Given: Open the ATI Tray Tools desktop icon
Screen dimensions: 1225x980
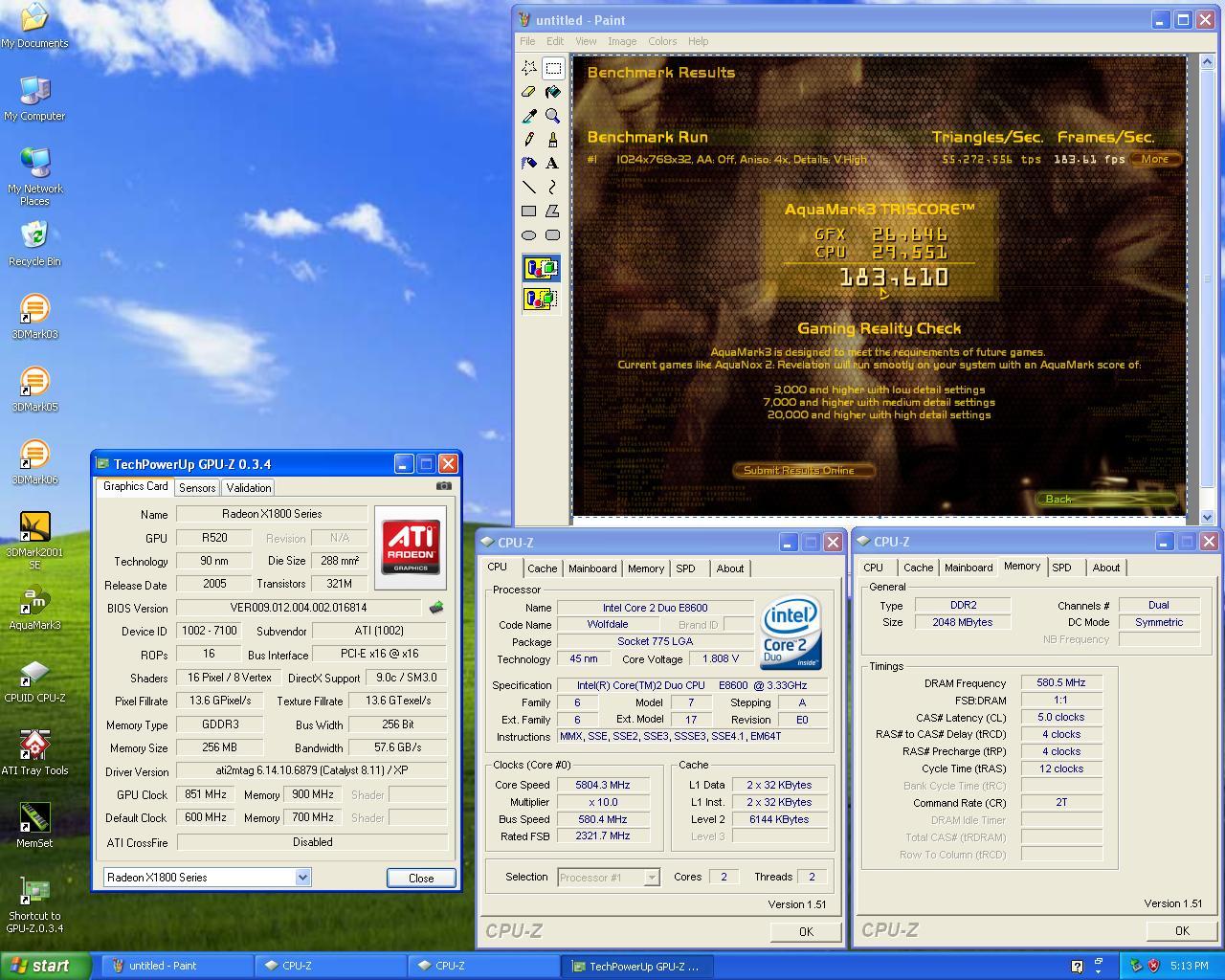Looking at the screenshot, I should (34, 753).
